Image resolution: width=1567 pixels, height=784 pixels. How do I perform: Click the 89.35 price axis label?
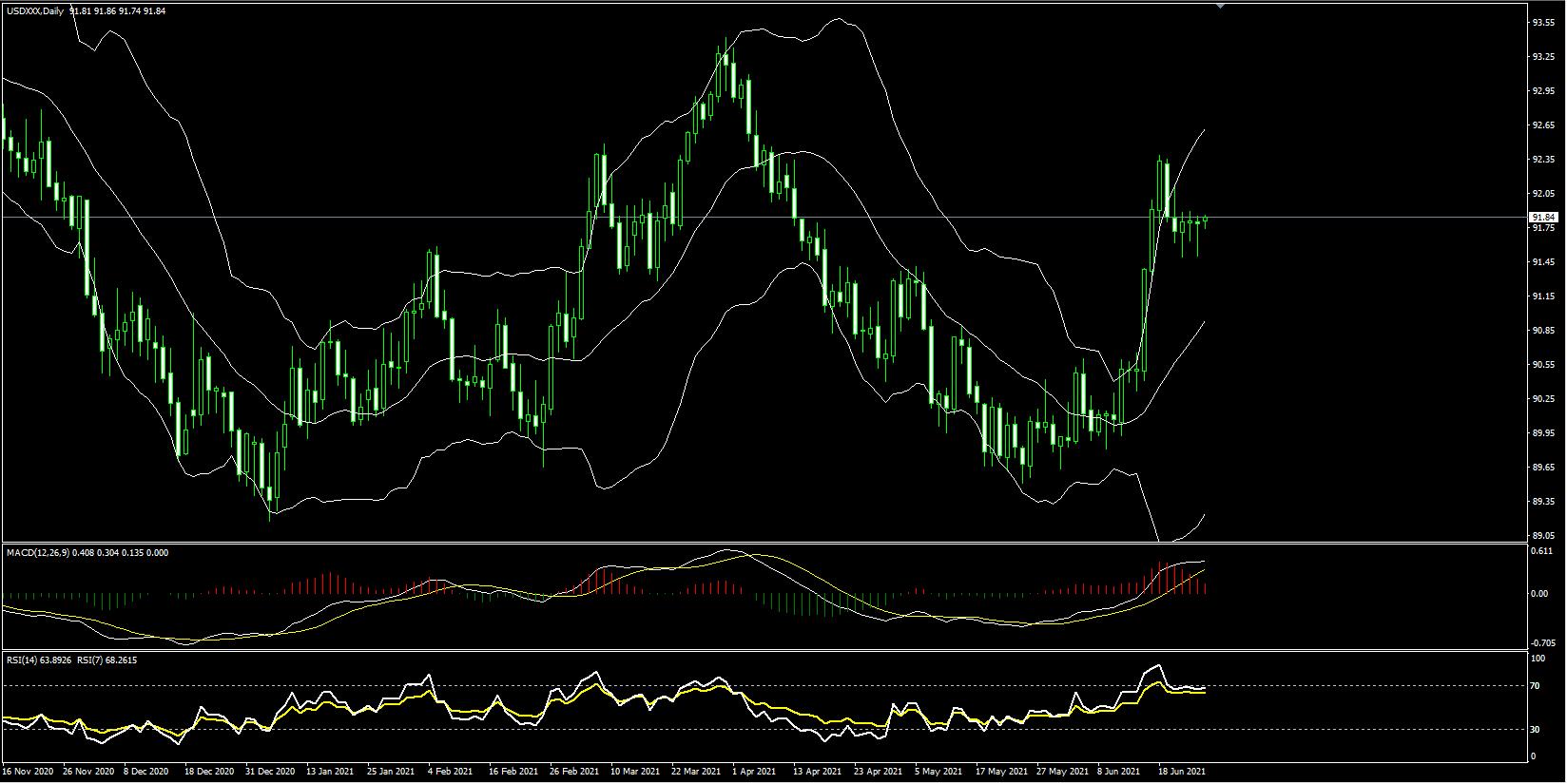click(1542, 502)
